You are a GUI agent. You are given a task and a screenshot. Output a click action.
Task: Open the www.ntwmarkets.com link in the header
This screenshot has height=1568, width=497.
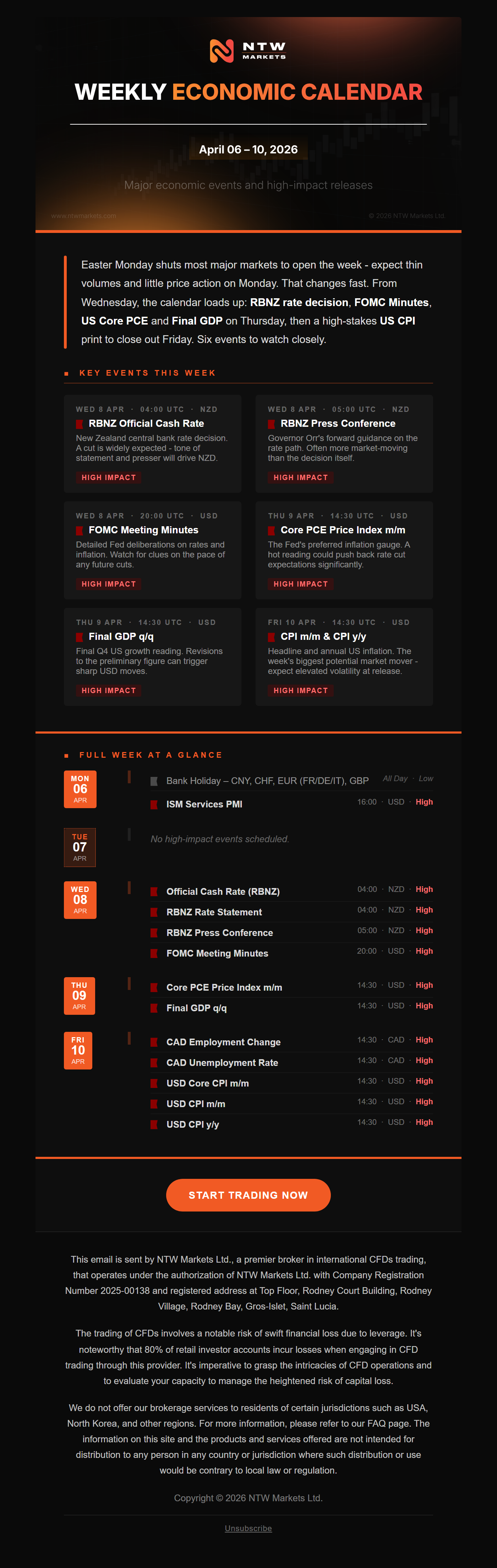[x=83, y=216]
